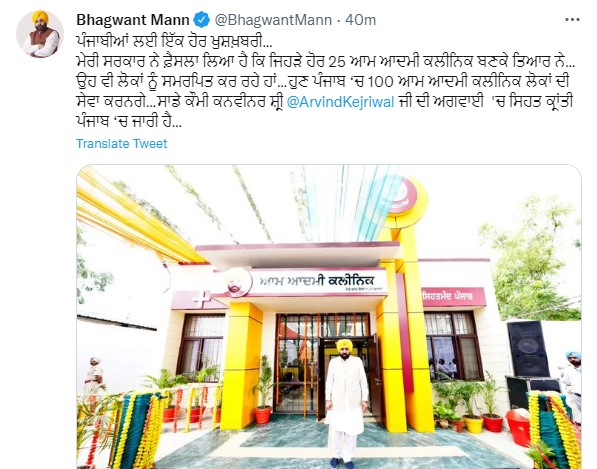The height and width of the screenshot is (469, 597).
Task: Click the 'ਆਮ ਆਦਮੀ ਕਲੀਨਿਕ' signboard in the photo
Action: click(317, 281)
